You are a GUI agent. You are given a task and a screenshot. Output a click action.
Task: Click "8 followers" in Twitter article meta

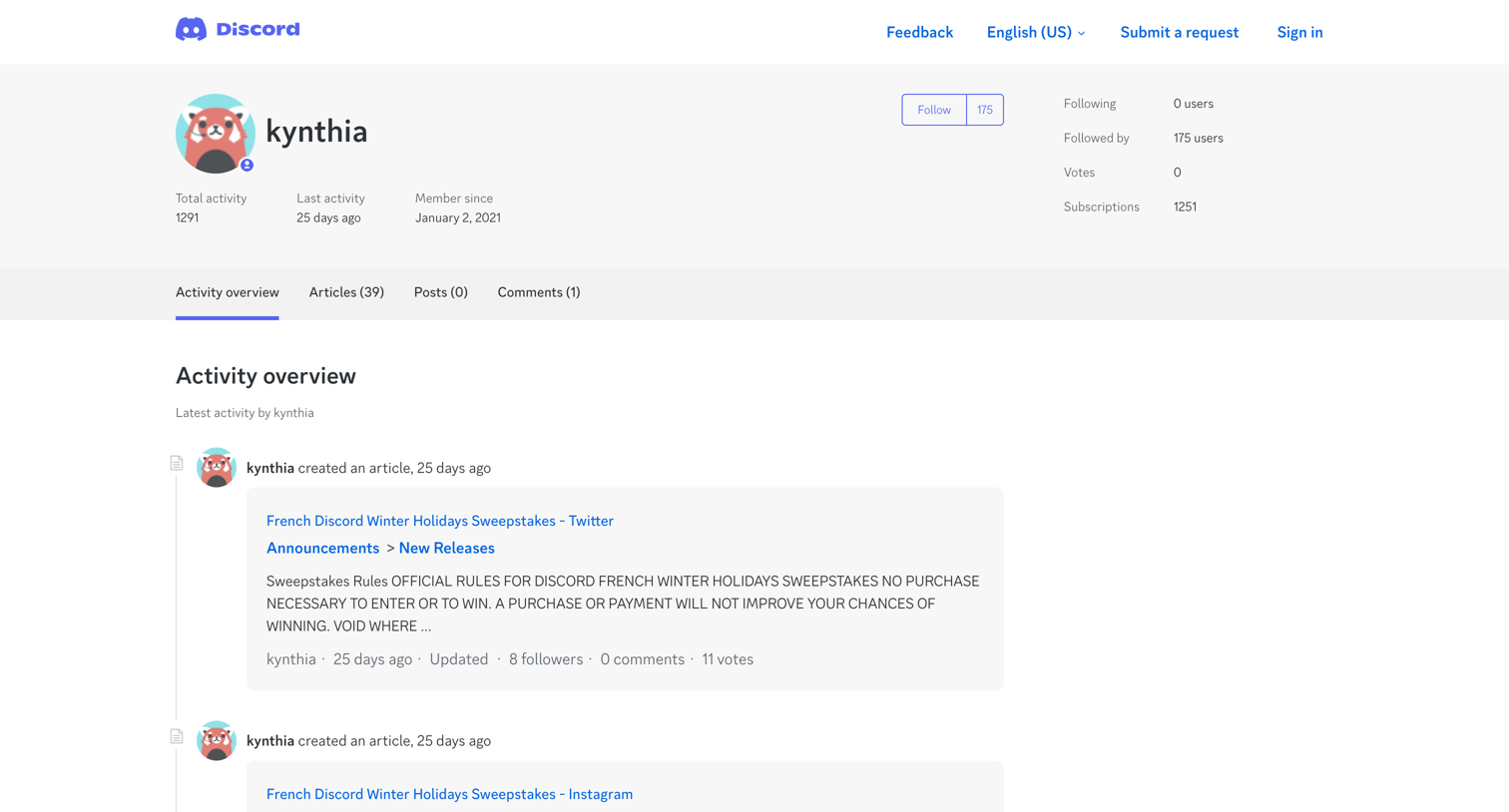tap(546, 659)
